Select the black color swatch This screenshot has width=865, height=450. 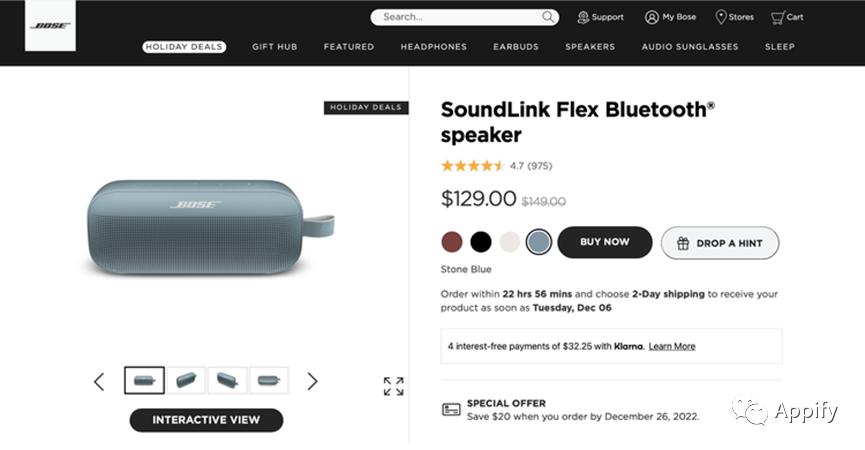[481, 242]
